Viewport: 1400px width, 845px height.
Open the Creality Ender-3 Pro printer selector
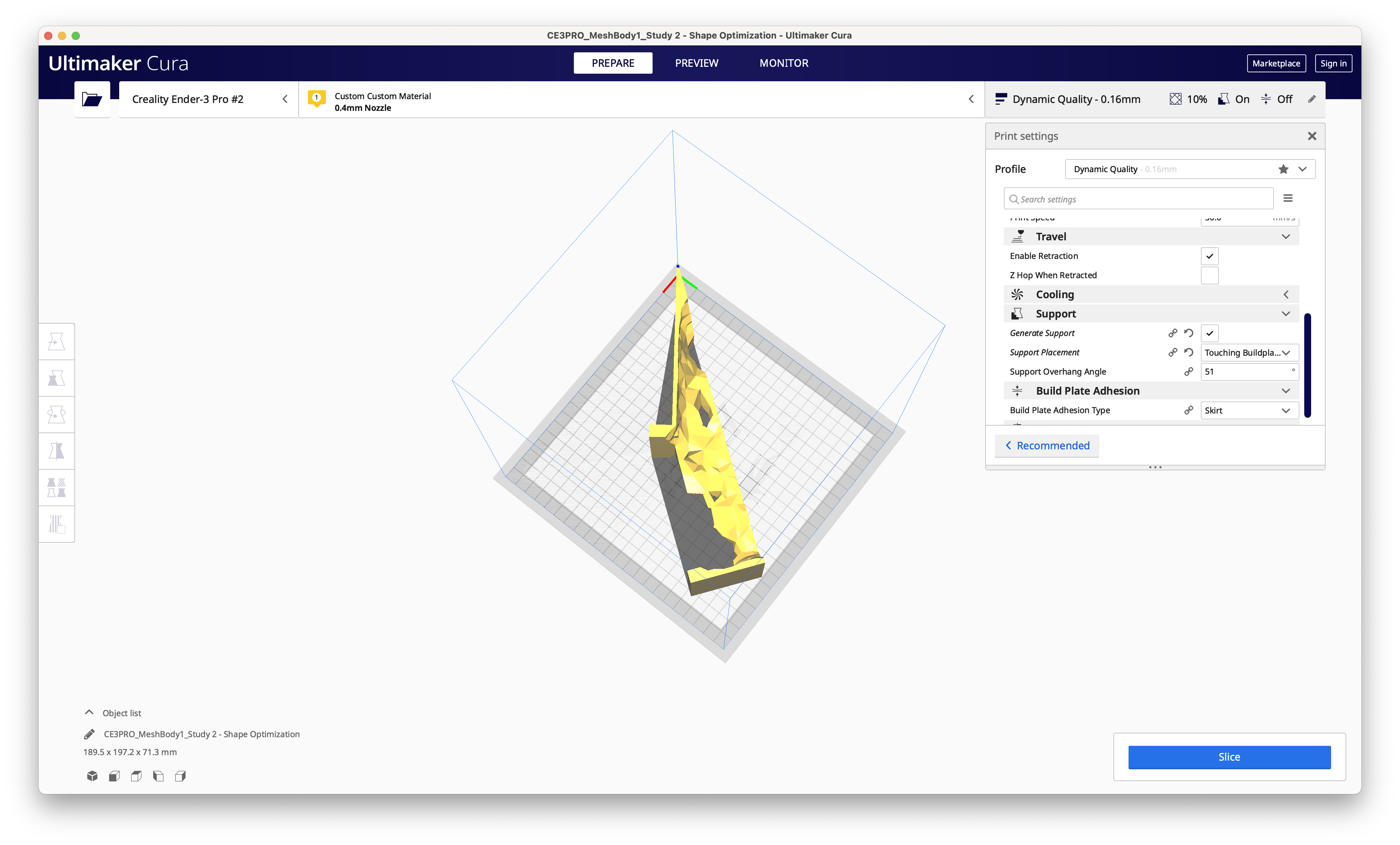coord(208,100)
